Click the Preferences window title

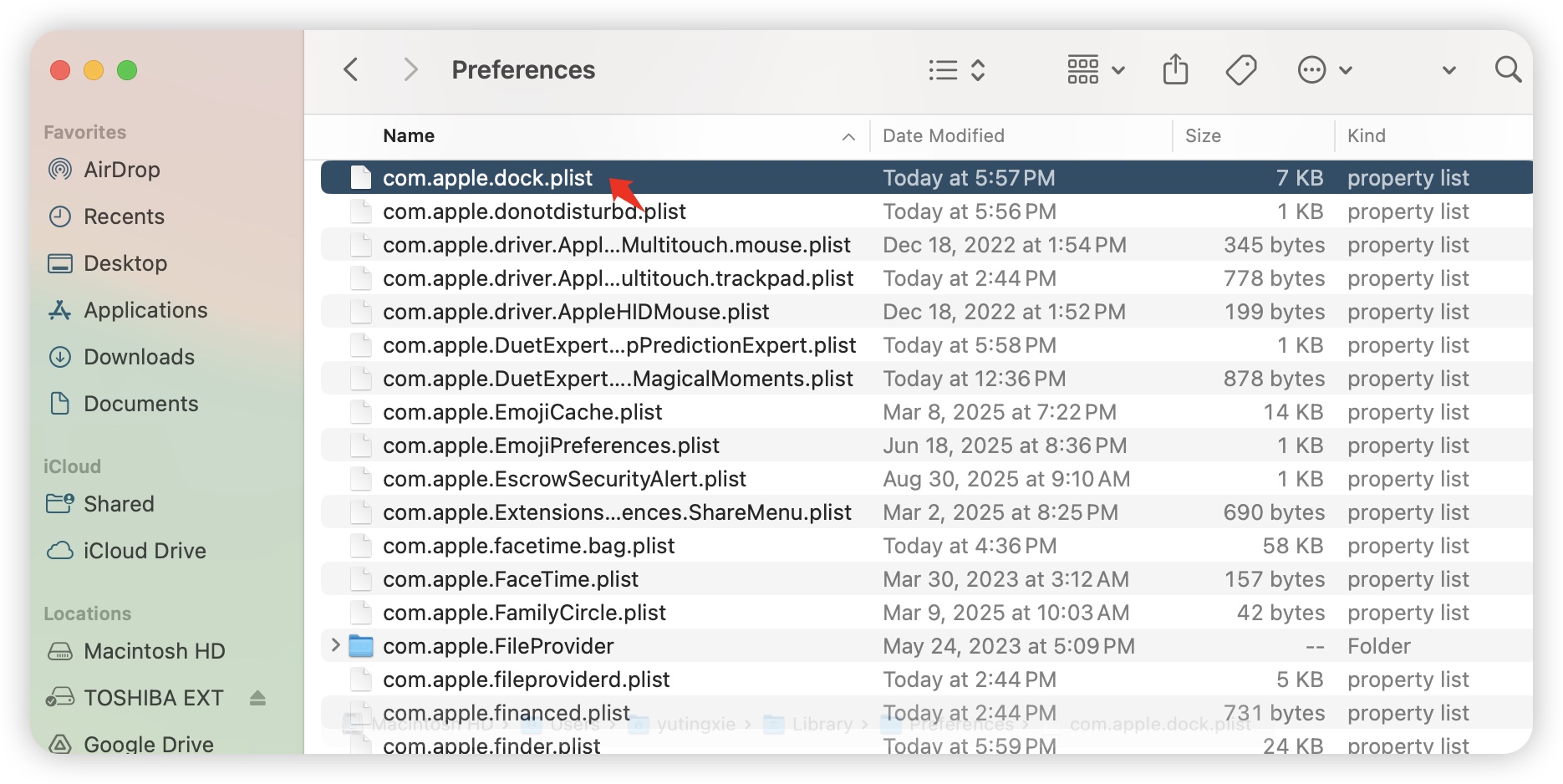pos(523,69)
